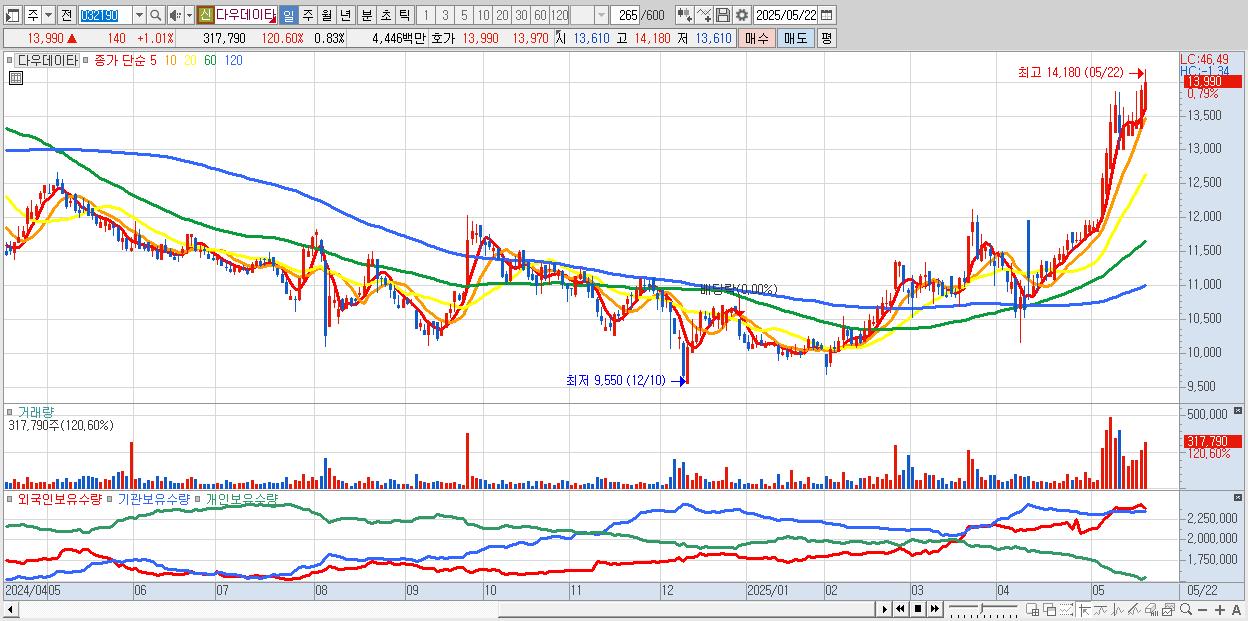The image size is (1248, 621).
Task: Add a line overlay indicator icon
Action: [x=704, y=15]
